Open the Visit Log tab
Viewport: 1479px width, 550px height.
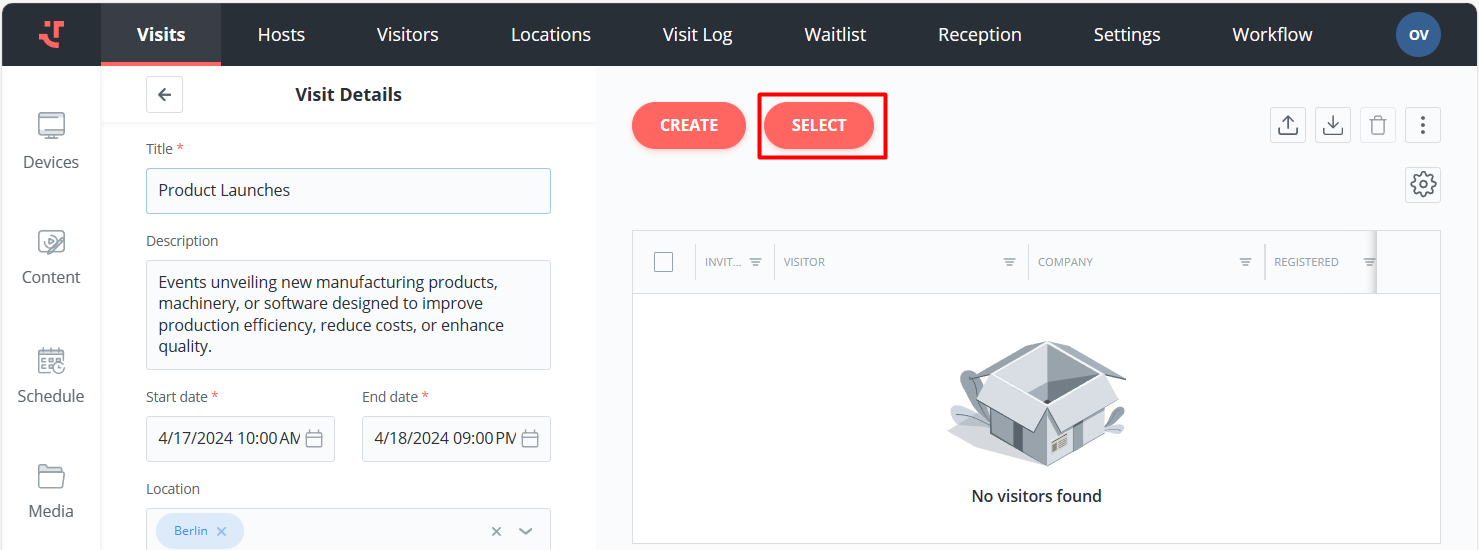tap(697, 35)
